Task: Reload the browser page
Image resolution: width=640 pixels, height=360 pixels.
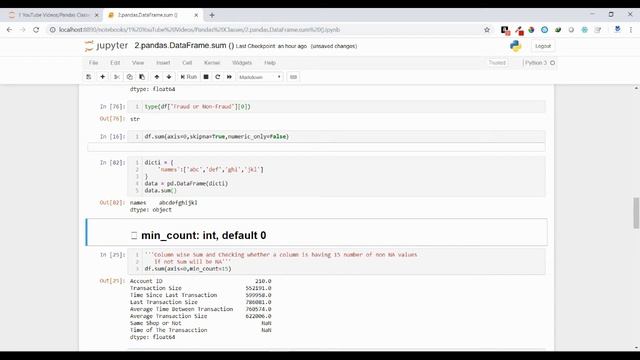Action: tap(36, 29)
